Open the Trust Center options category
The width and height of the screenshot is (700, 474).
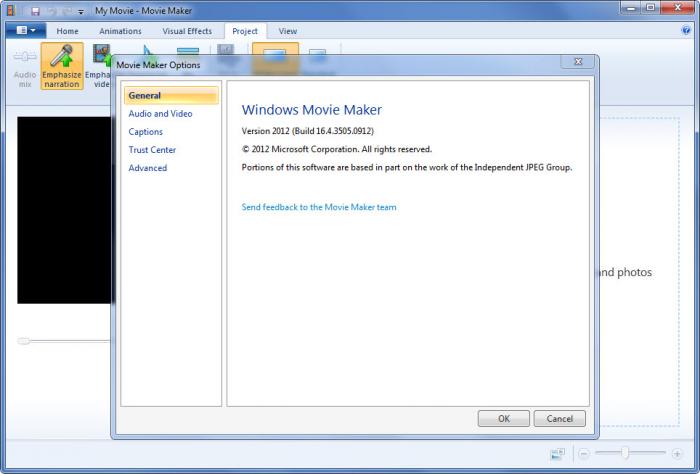point(152,150)
